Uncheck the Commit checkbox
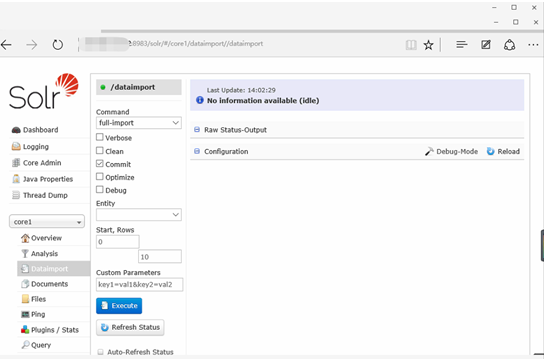The image size is (546, 361). pyautogui.click(x=100, y=164)
